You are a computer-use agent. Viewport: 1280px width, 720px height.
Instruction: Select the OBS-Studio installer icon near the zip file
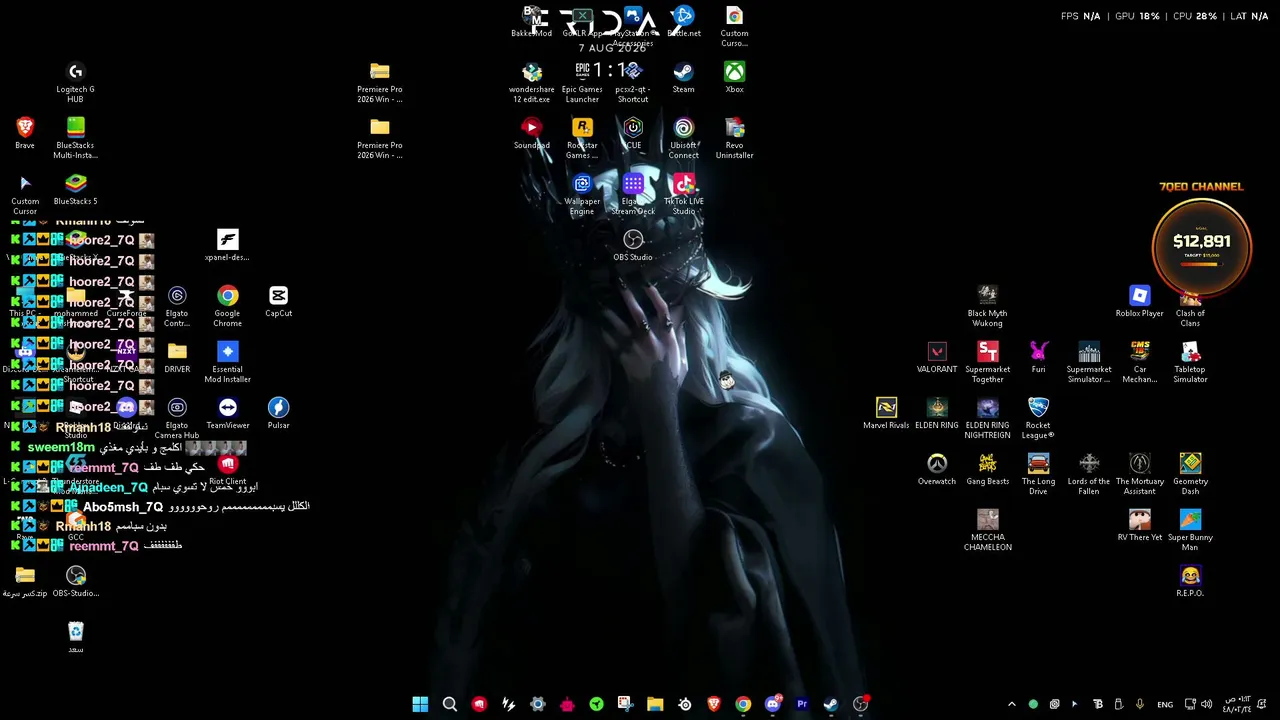click(x=76, y=581)
